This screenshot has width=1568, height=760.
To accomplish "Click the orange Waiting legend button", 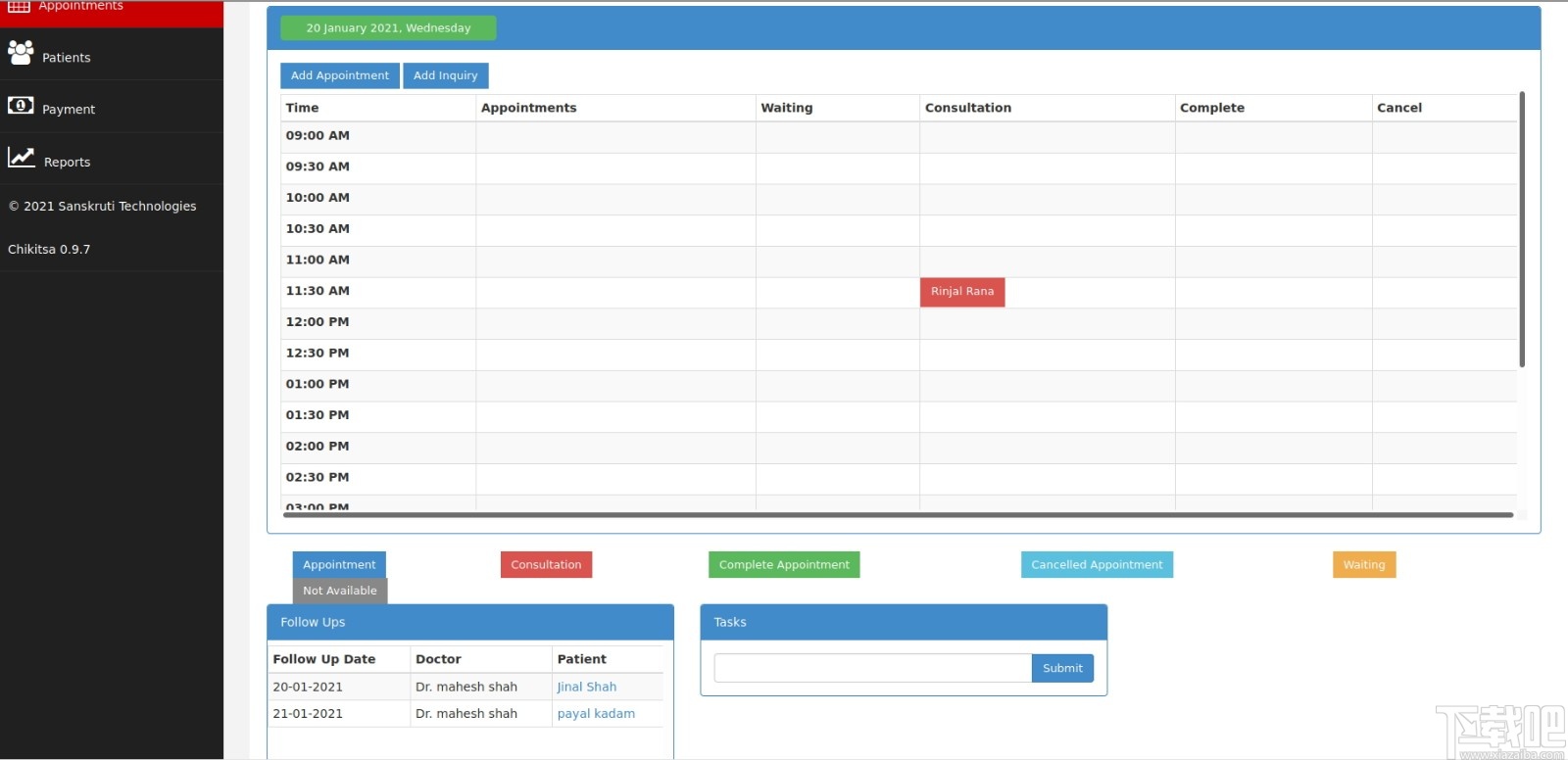I will 1364,565.
